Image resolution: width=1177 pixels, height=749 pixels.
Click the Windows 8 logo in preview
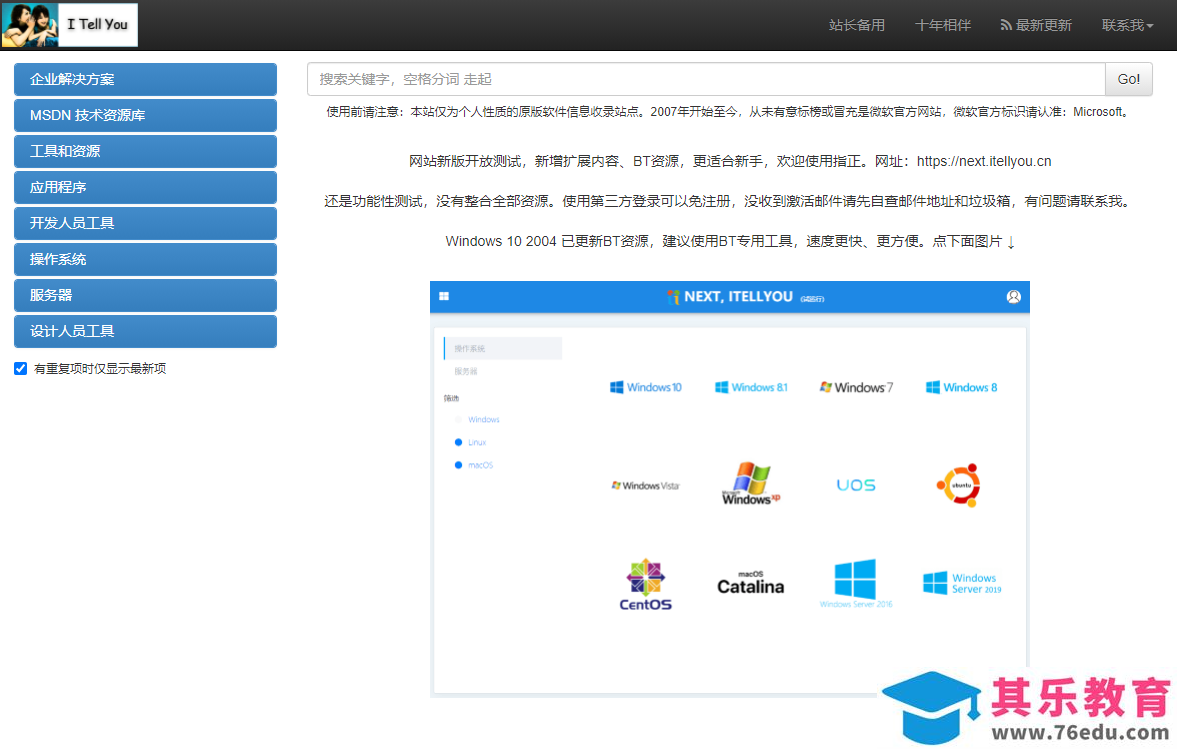click(962, 387)
